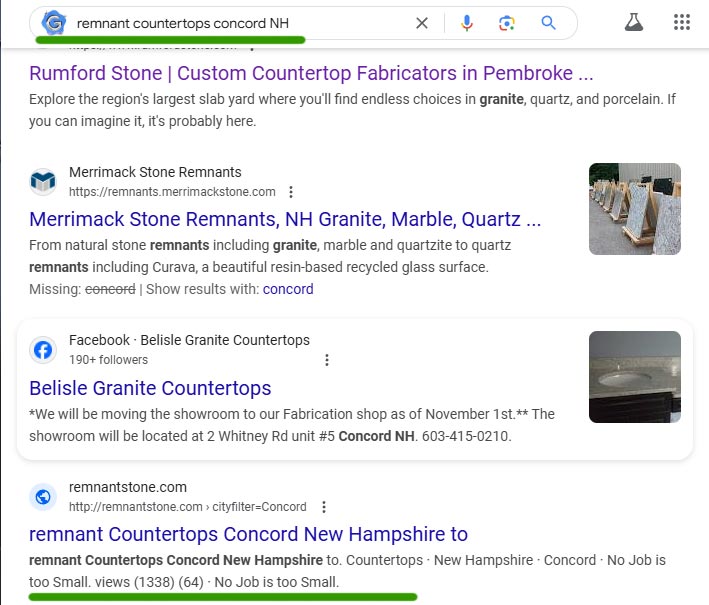Open Rumford Stone Custom Countertop Fabricators link
The width and height of the screenshot is (709, 605).
311,73
